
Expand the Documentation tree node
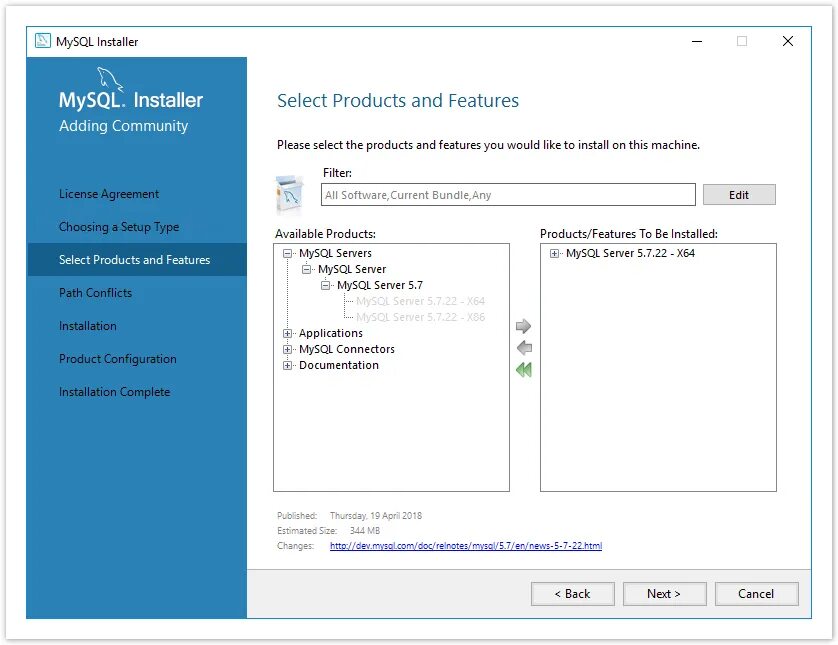[x=288, y=366]
